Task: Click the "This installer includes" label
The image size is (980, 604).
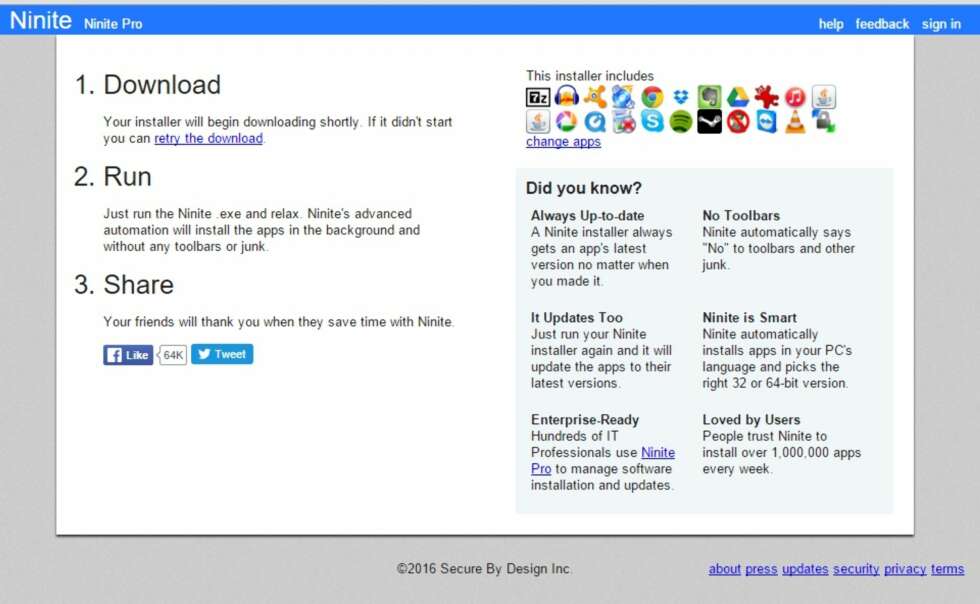Action: pos(589,76)
